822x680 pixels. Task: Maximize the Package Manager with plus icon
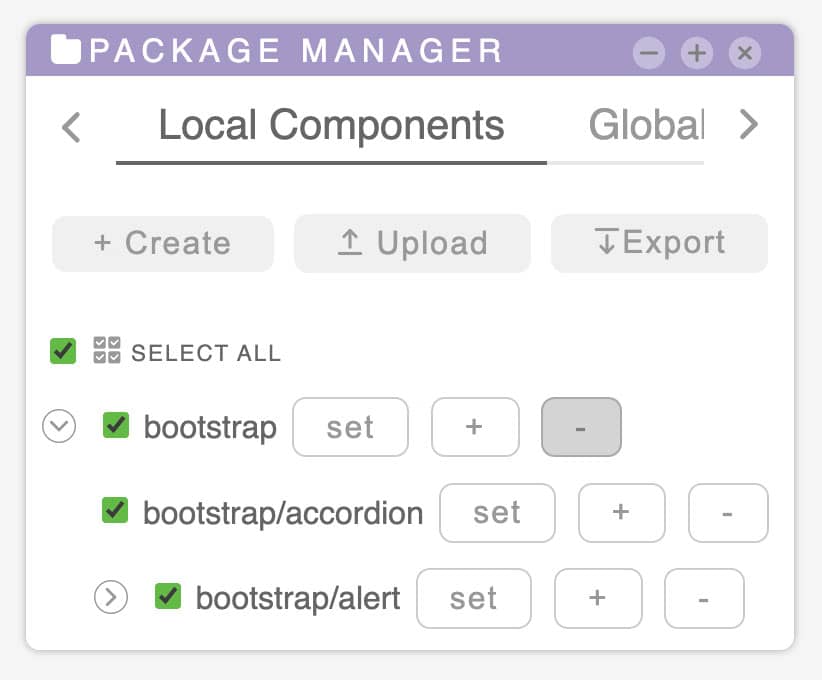pyautogui.click(x=697, y=53)
